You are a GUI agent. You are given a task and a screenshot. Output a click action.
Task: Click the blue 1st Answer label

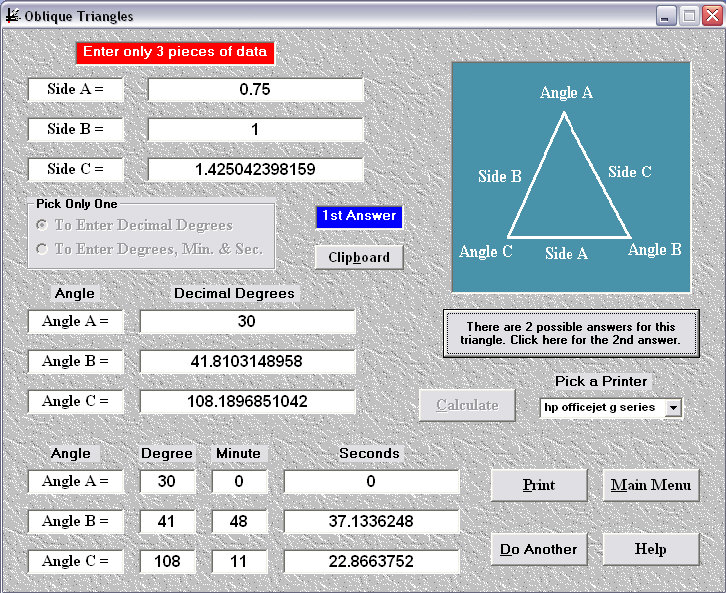pyautogui.click(x=359, y=217)
